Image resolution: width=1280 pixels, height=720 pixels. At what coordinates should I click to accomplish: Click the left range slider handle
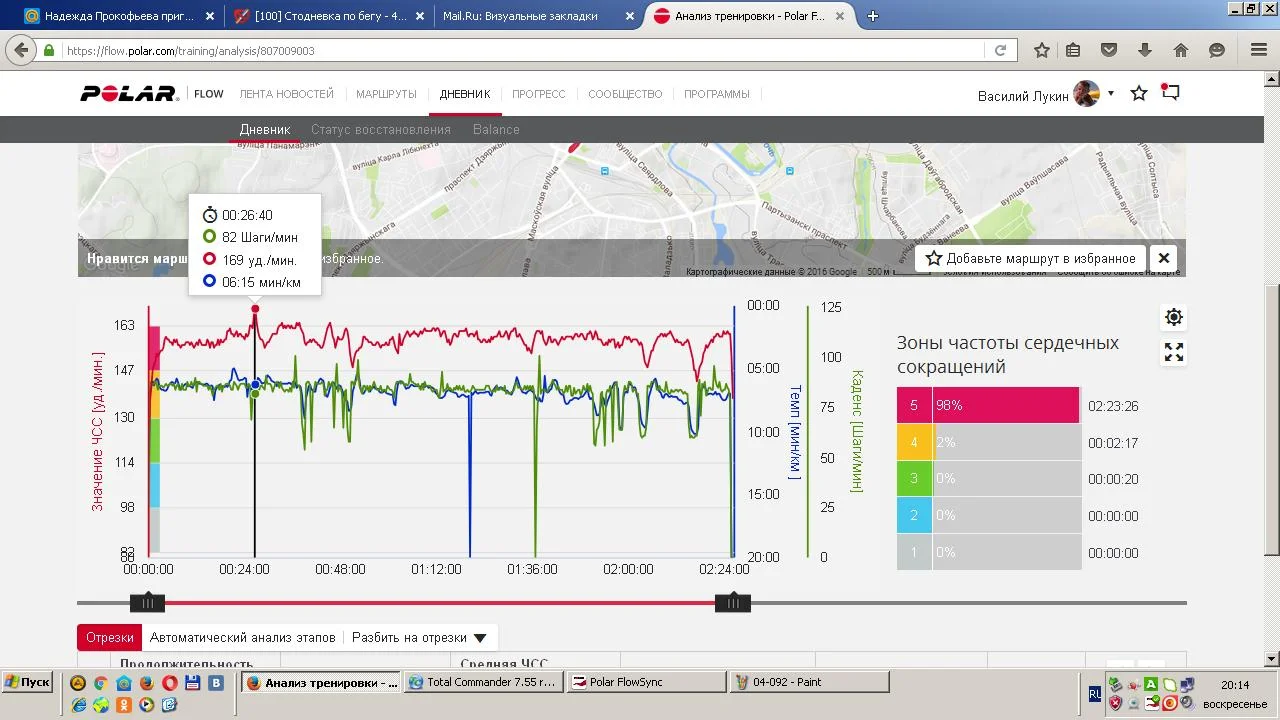(x=148, y=602)
